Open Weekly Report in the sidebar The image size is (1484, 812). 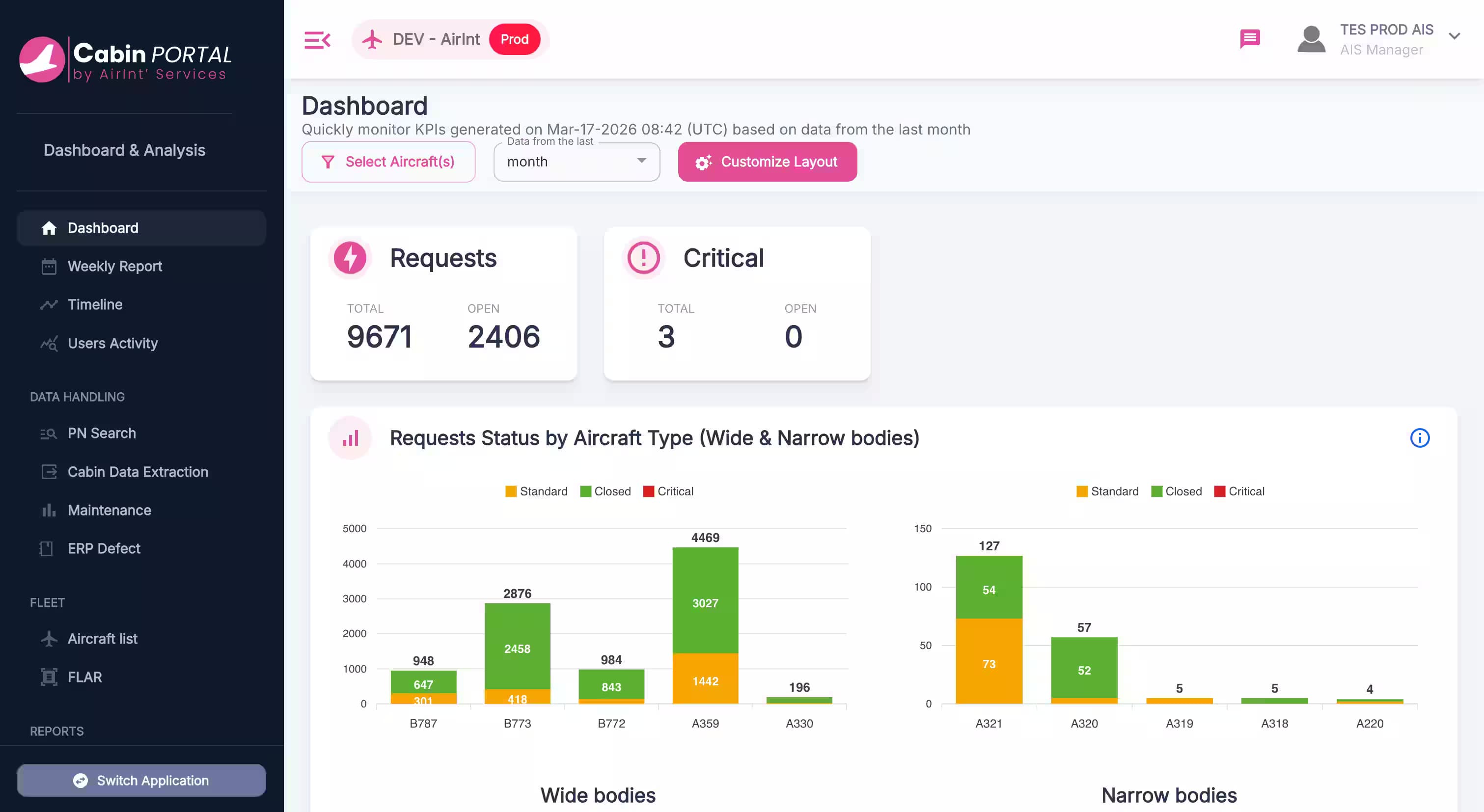tap(114, 266)
